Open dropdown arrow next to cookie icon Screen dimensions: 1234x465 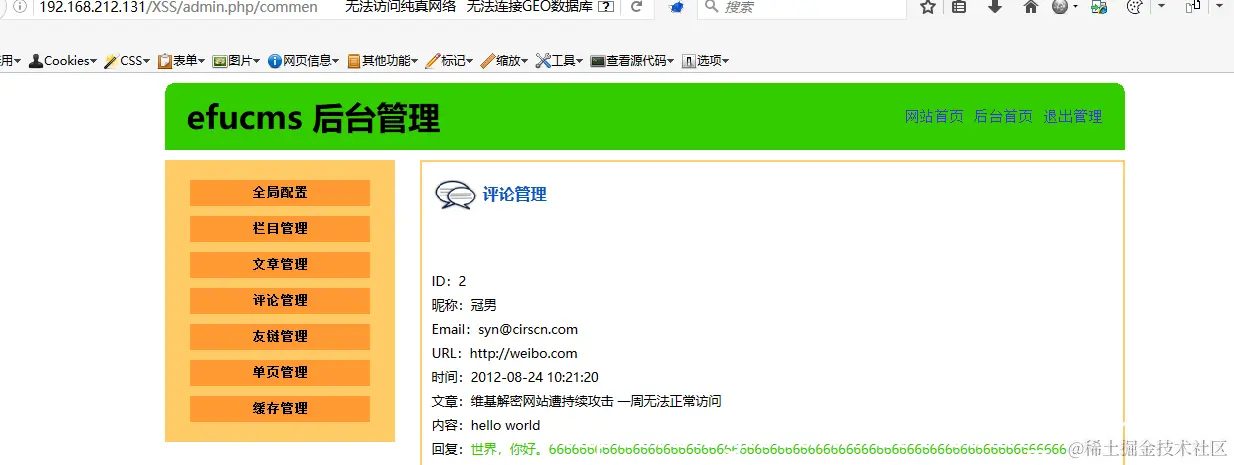pyautogui.click(x=1160, y=7)
